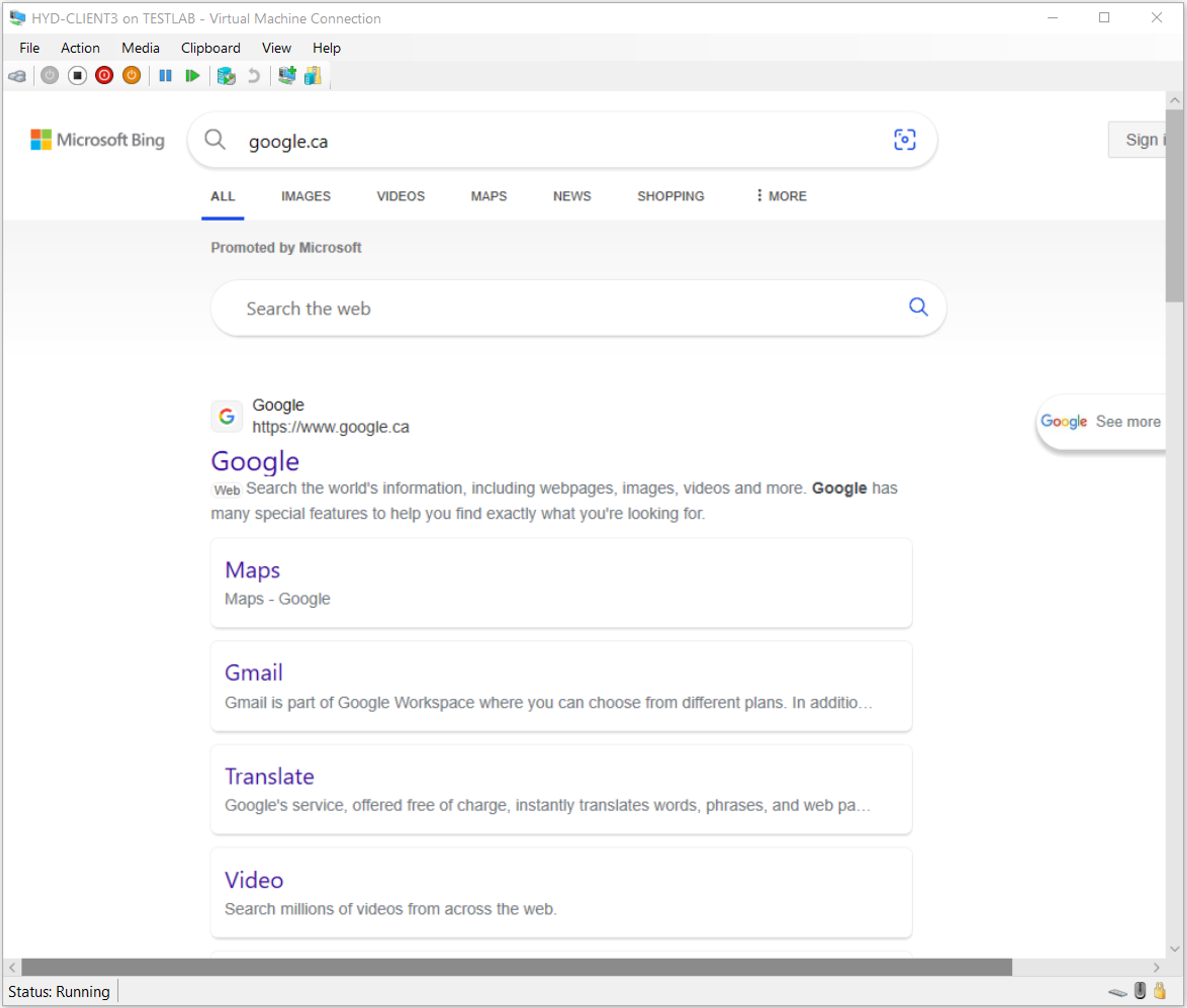The height and width of the screenshot is (1008, 1187).
Task: Switch to the SHOPPING tab
Action: pos(670,196)
